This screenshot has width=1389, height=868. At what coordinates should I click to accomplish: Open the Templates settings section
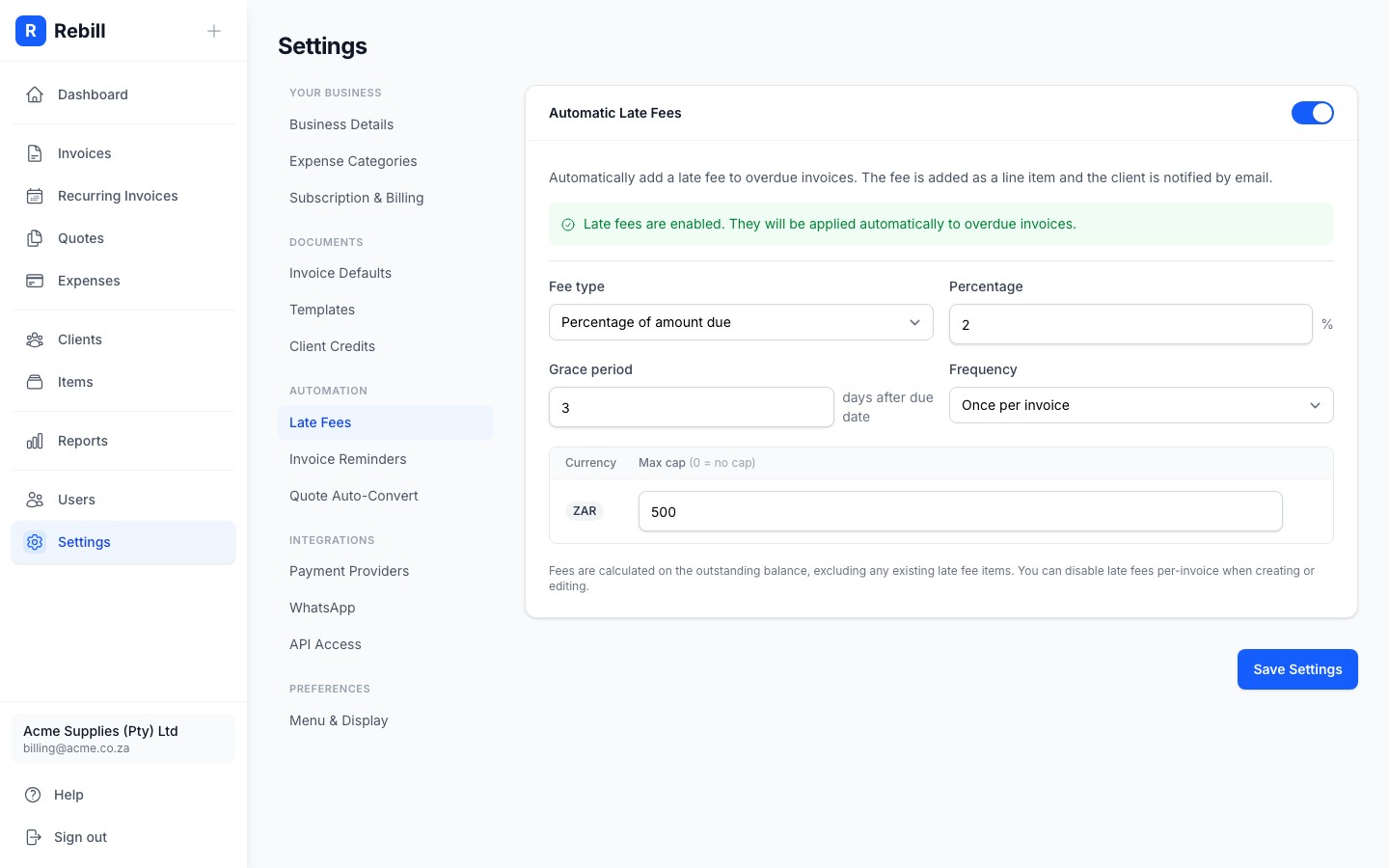click(322, 310)
